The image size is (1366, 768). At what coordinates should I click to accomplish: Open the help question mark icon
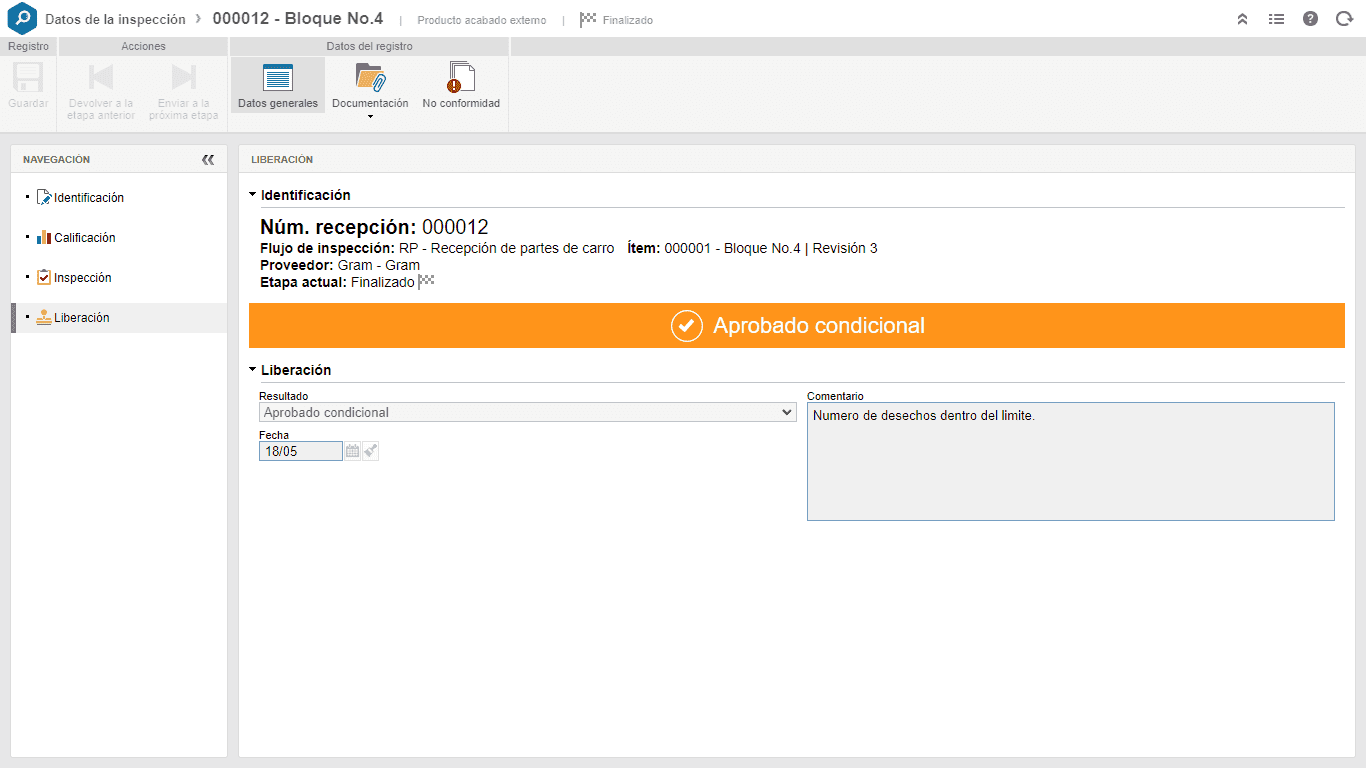tap(1310, 19)
